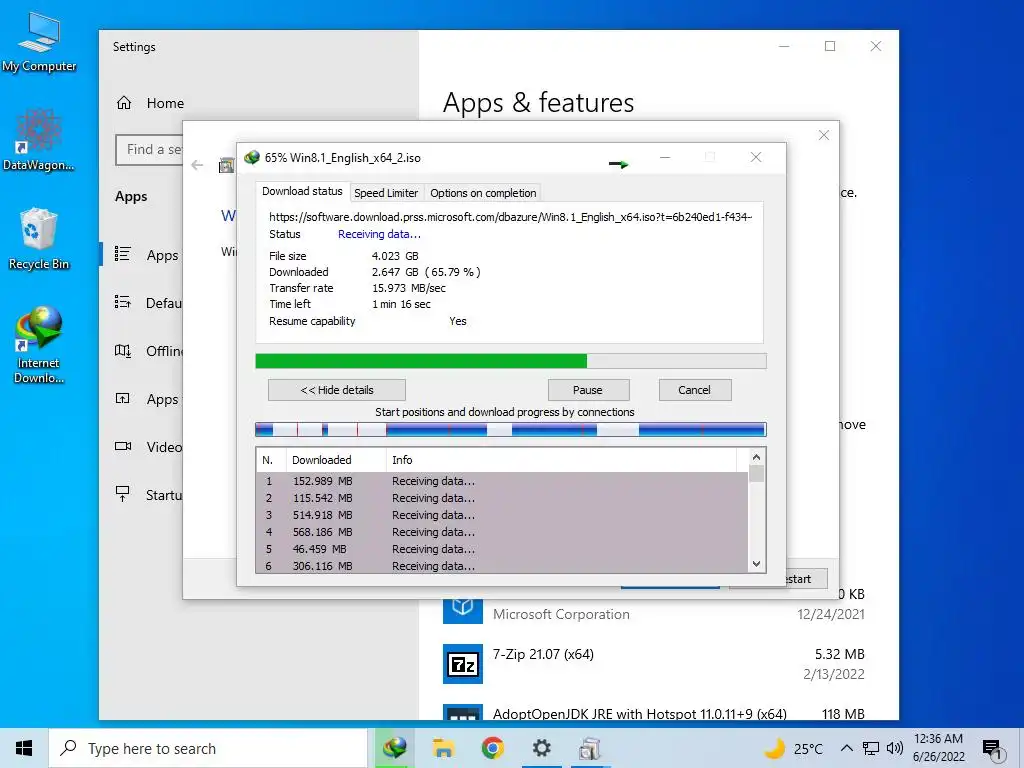Click the Find a setting search box
The image size is (1024, 768).
point(150,150)
